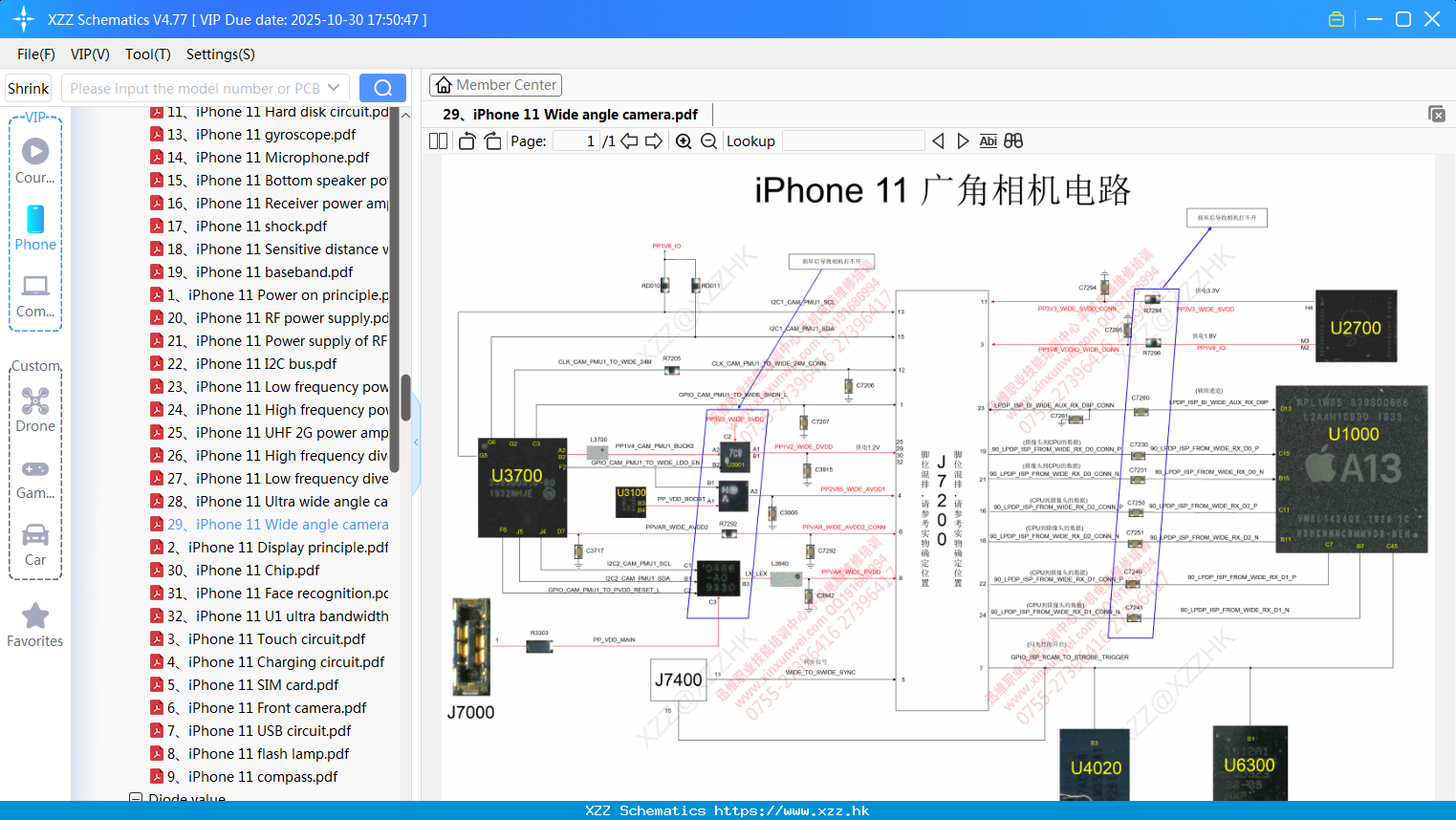Select the iPhone 11 Wide angle camera tab
This screenshot has width=1456, height=820.
point(571,115)
